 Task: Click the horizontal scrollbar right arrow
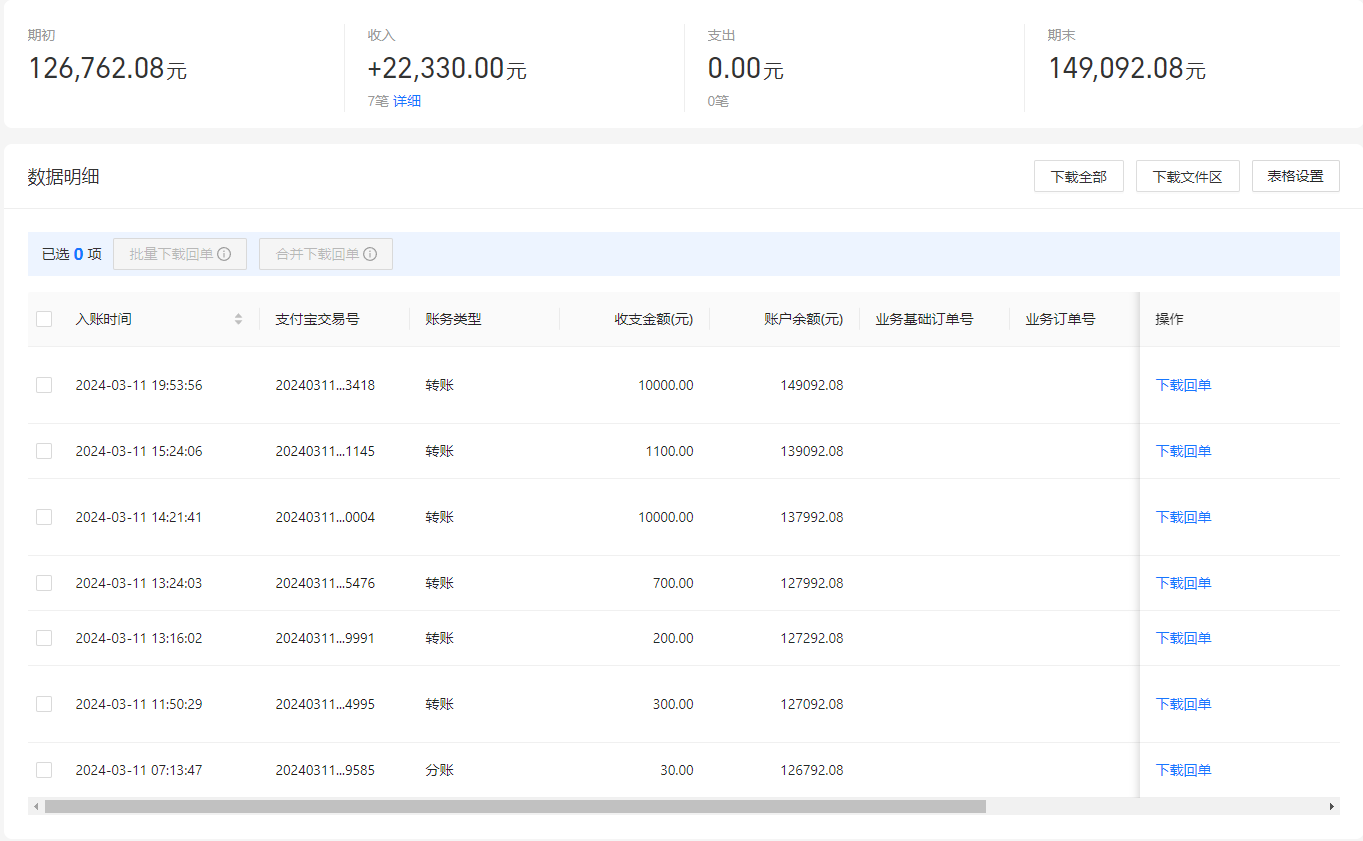[x=1332, y=806]
